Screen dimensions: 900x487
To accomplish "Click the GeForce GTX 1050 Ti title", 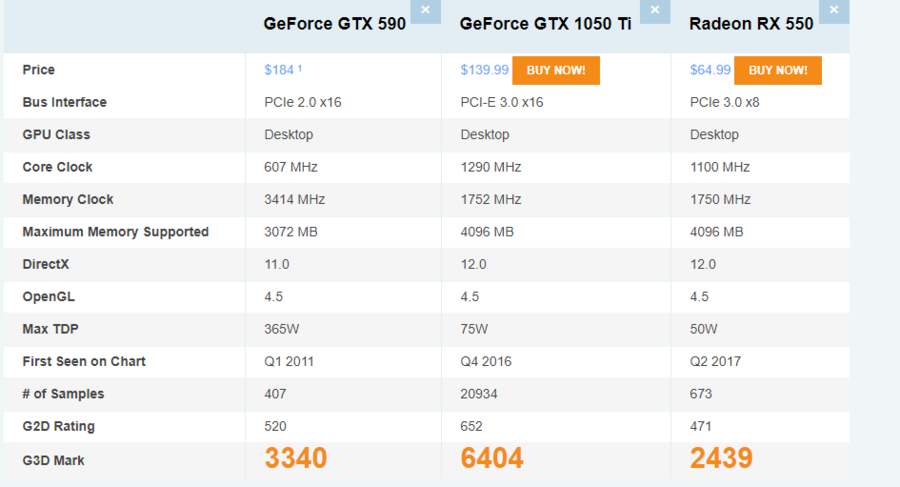I will pos(545,23).
